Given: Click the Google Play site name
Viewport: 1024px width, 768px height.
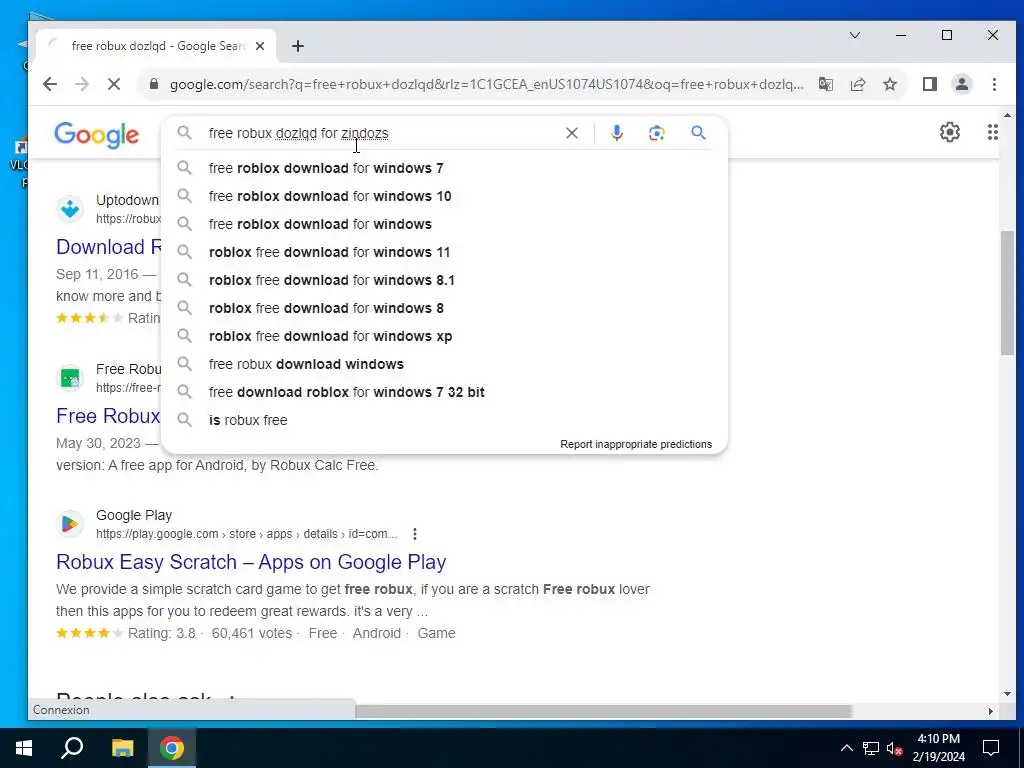Looking at the screenshot, I should click(134, 515).
